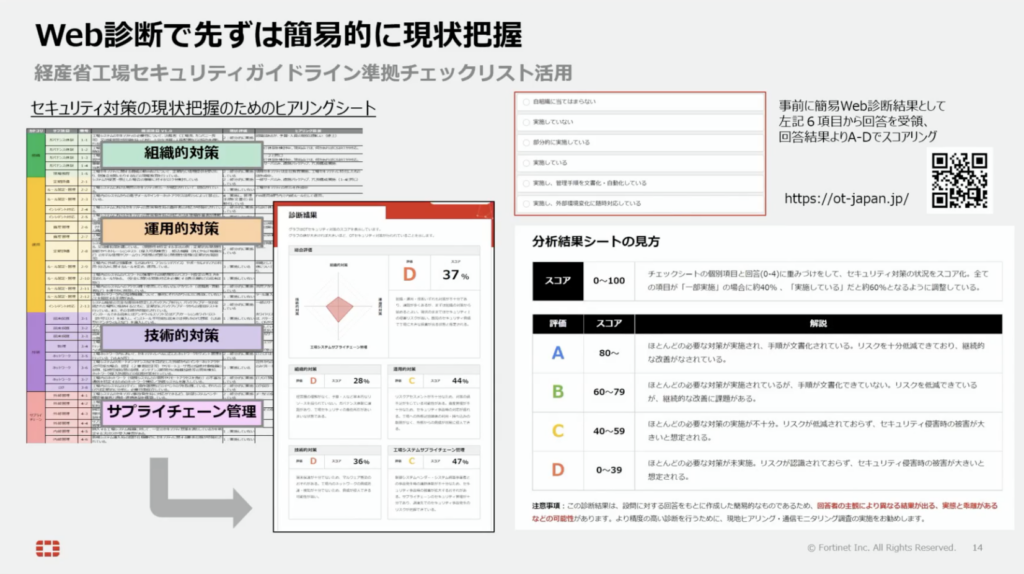
Task: Click the 37% overall score in report
Action: [456, 274]
